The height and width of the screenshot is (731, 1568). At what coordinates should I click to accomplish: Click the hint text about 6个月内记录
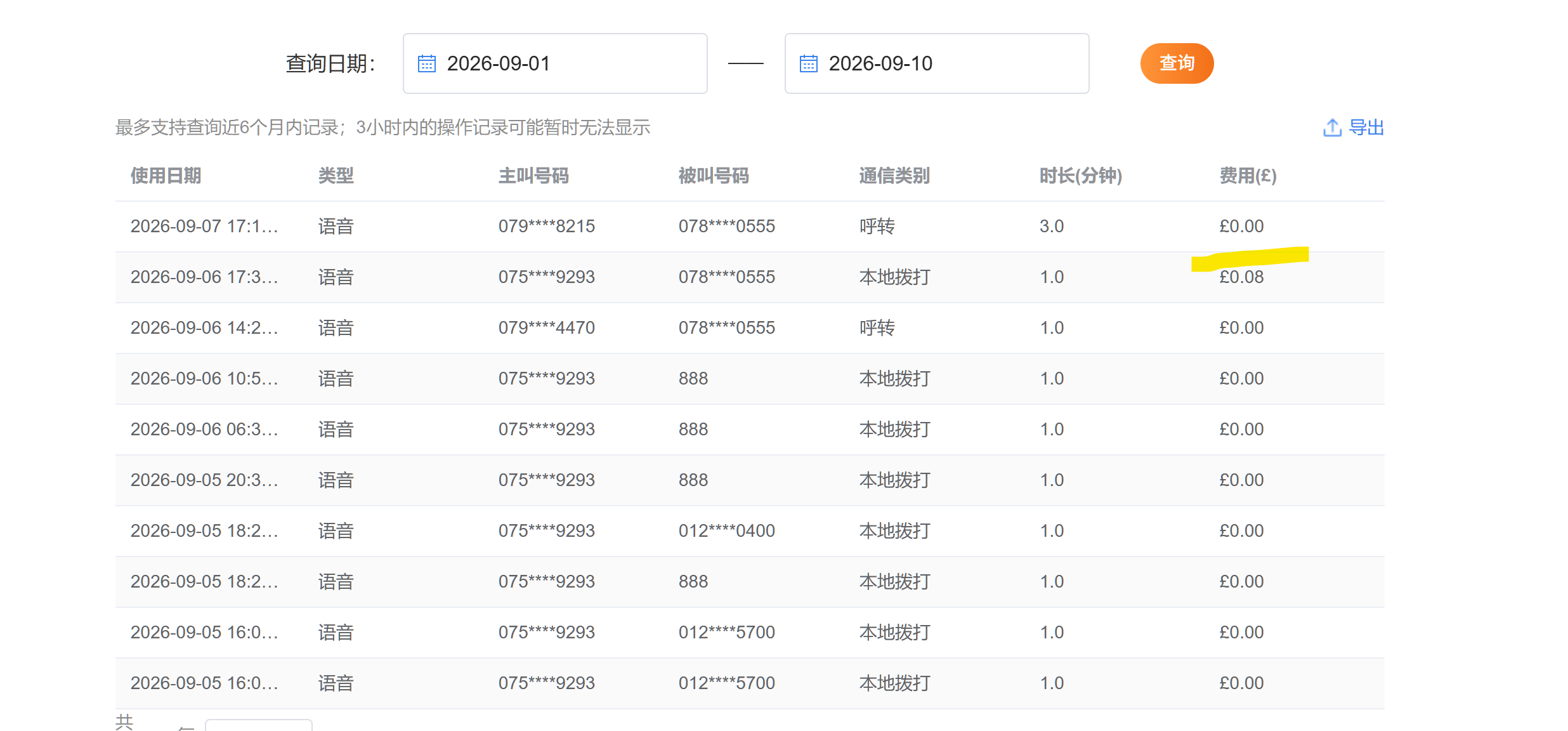point(383,128)
